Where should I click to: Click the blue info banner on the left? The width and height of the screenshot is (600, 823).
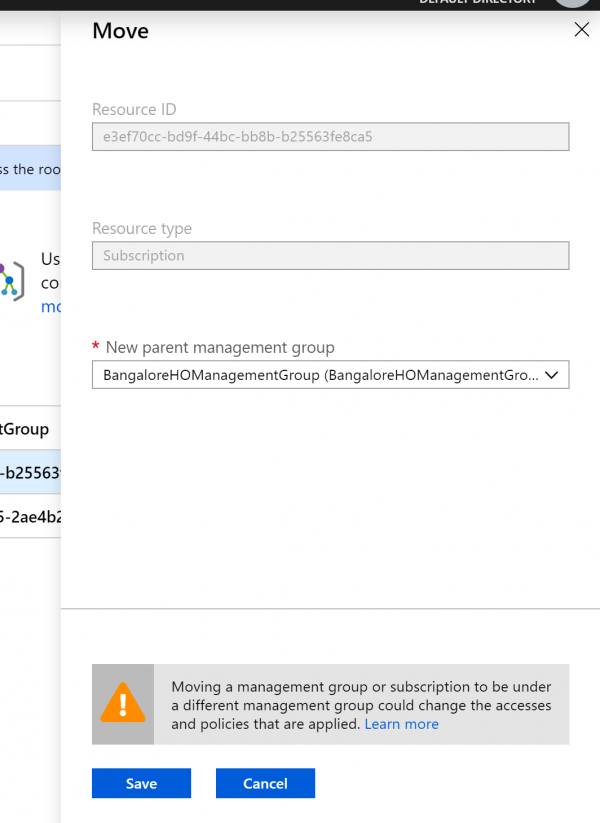(30, 169)
